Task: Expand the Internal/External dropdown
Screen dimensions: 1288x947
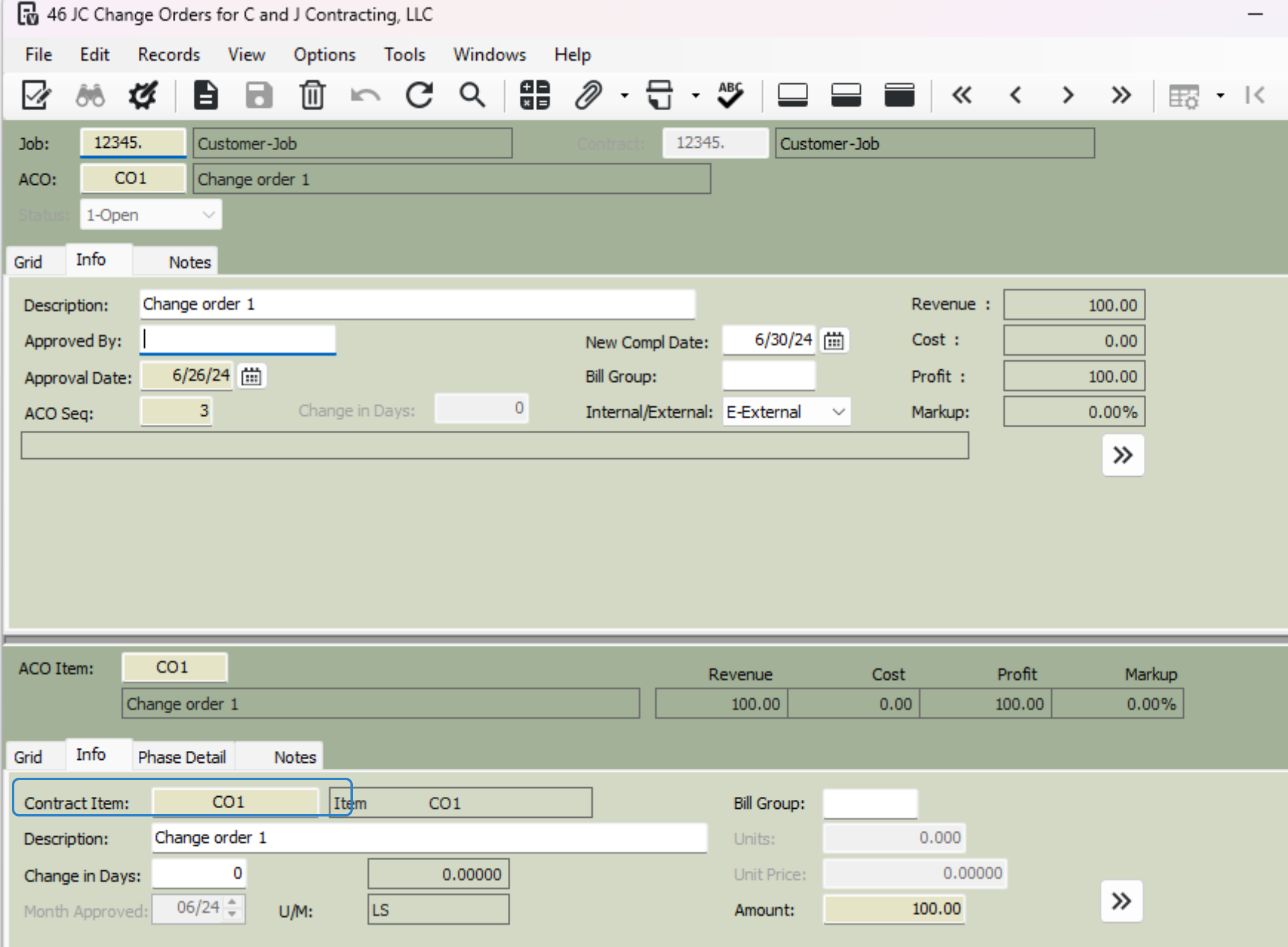Action: (x=838, y=412)
